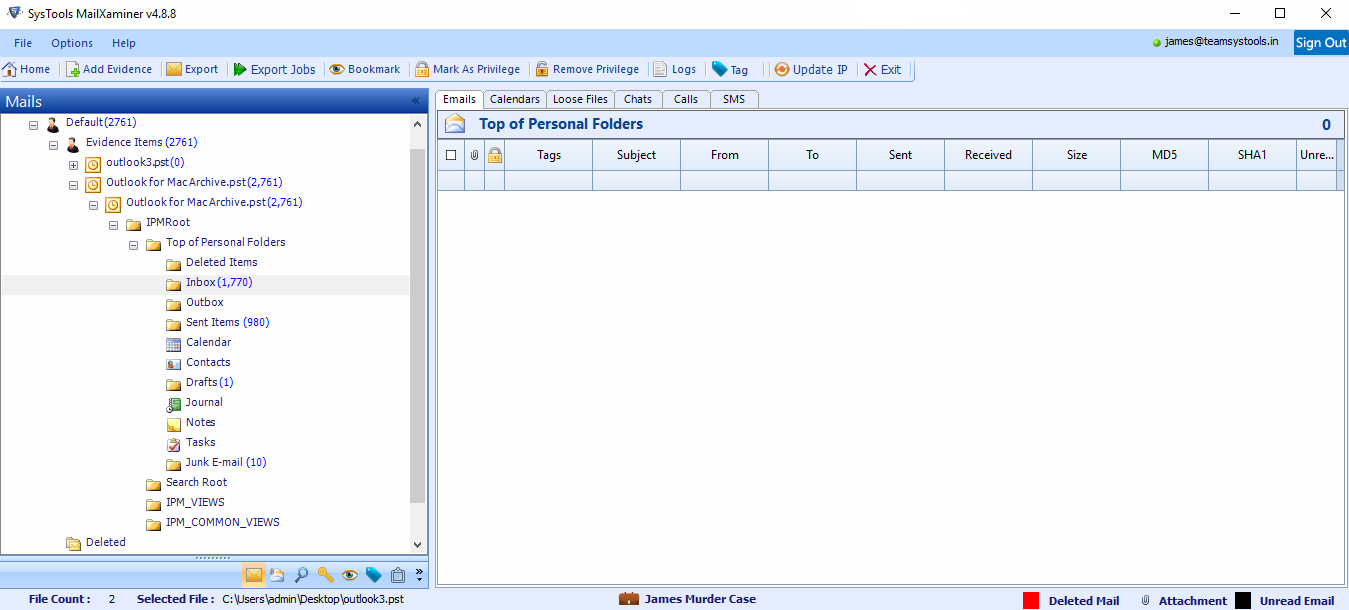Switch to the Emails tab
Image resolution: width=1349 pixels, height=610 pixels.
459,99
